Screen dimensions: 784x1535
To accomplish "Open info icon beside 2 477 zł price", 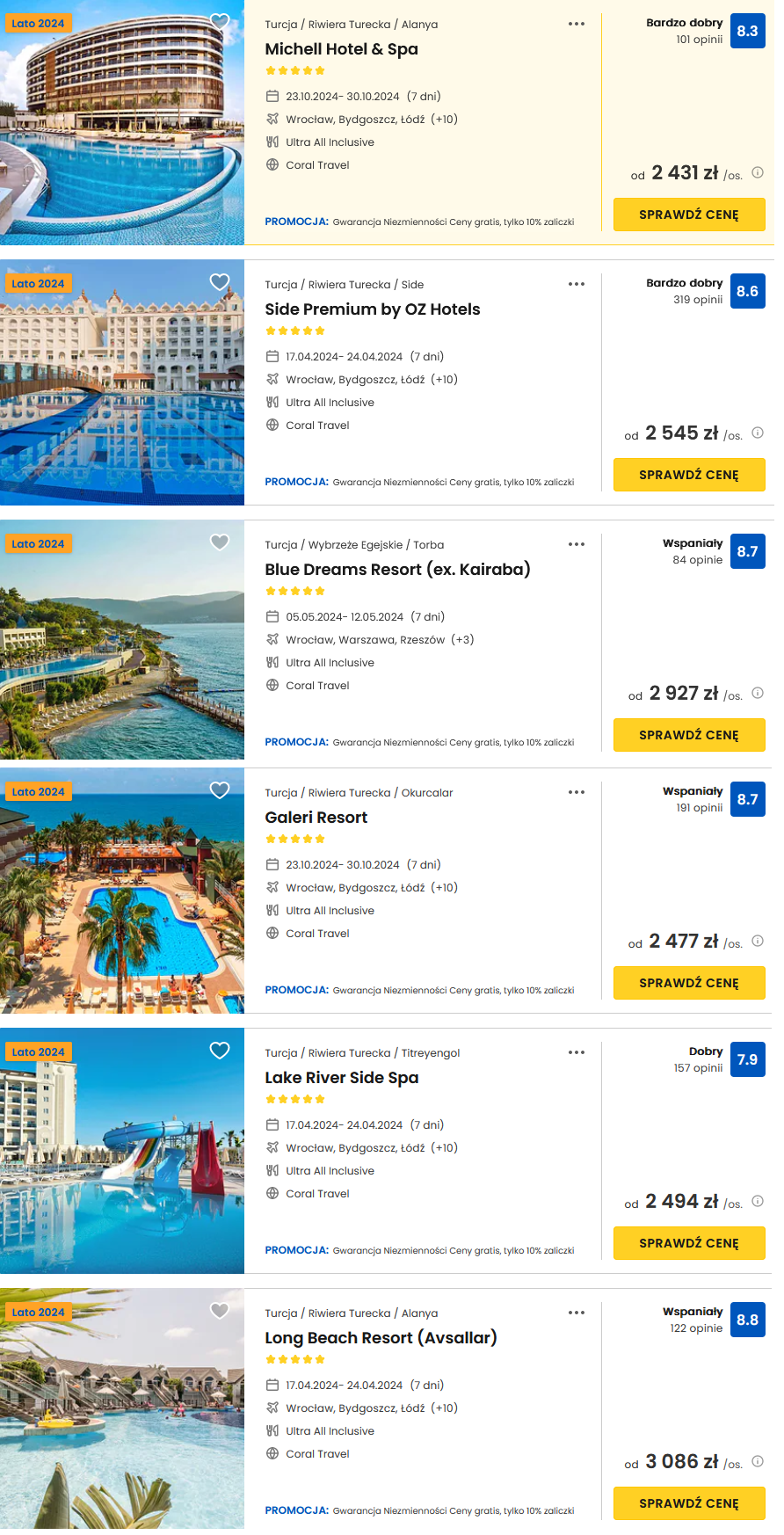I will 758,942.
